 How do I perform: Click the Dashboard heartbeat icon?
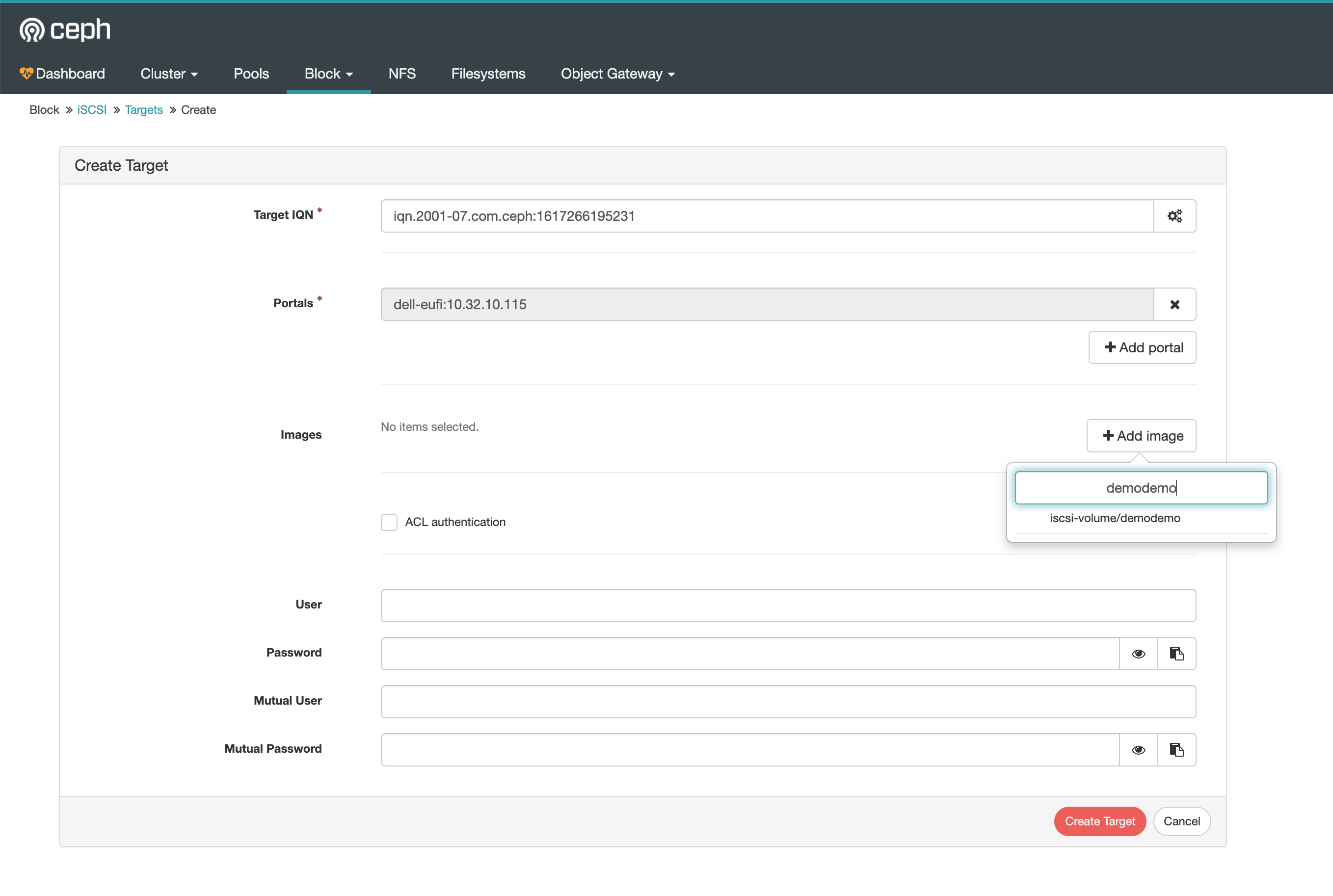point(26,73)
